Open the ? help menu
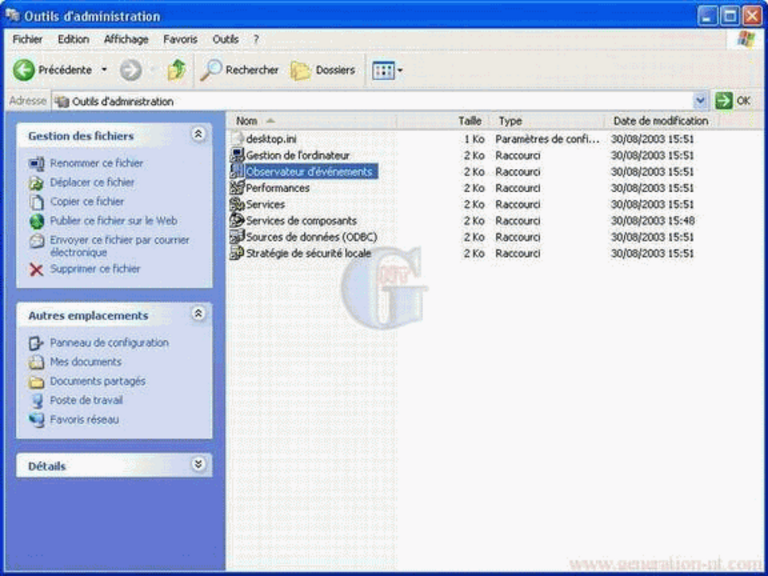768x576 pixels. click(x=256, y=39)
